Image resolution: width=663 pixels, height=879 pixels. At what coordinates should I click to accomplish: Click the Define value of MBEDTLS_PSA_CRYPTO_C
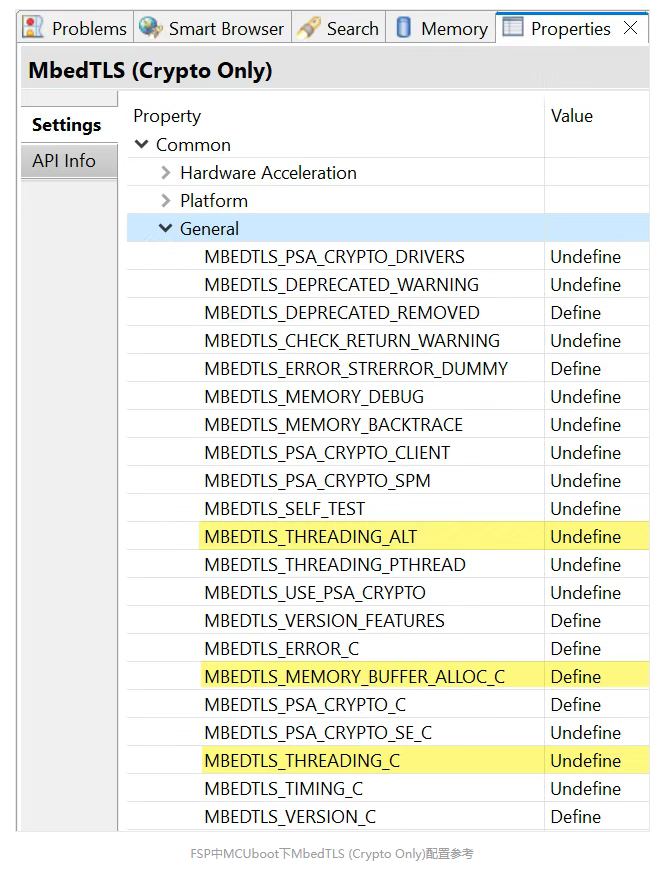576,705
